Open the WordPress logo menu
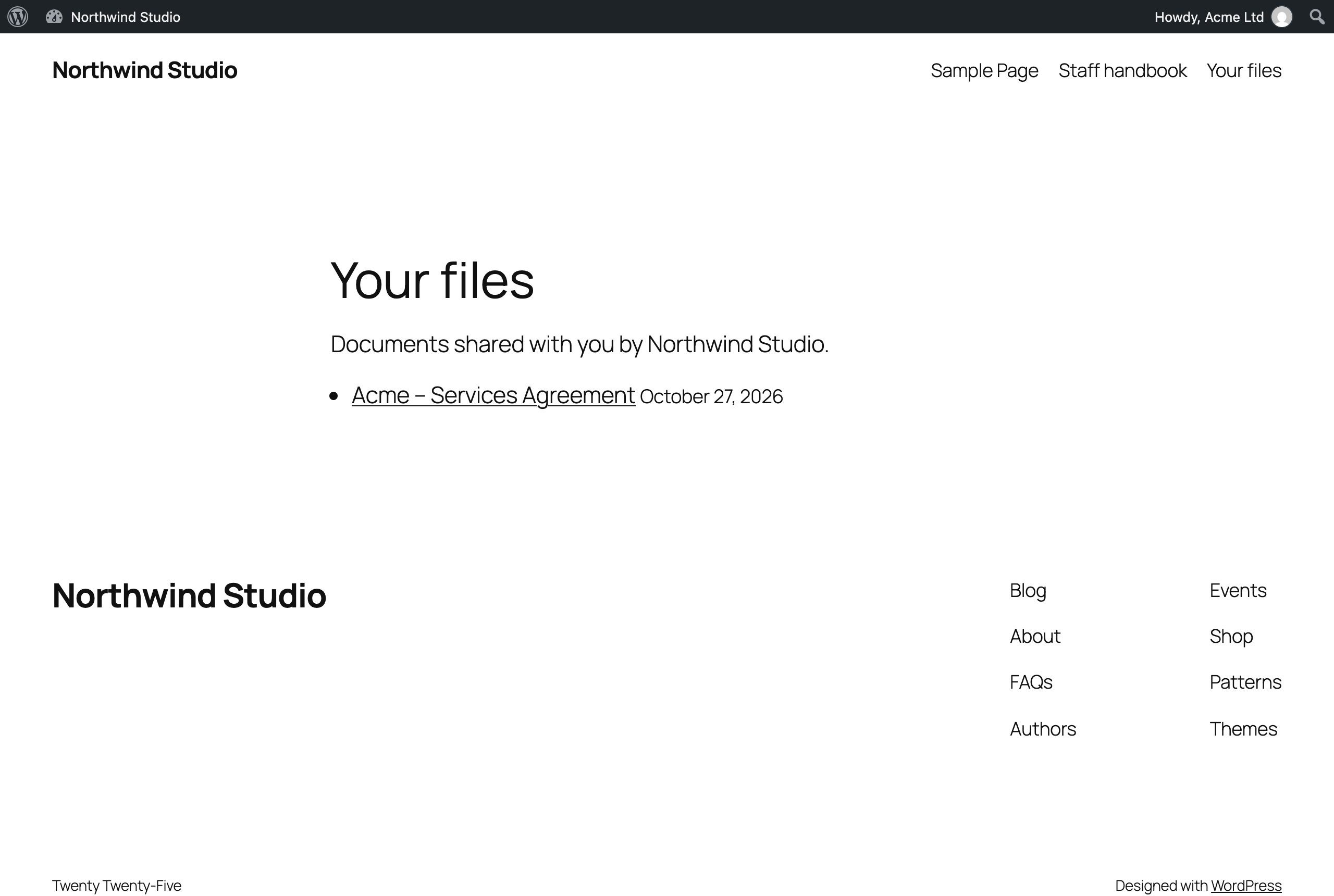This screenshot has height=896, width=1334. click(18, 17)
